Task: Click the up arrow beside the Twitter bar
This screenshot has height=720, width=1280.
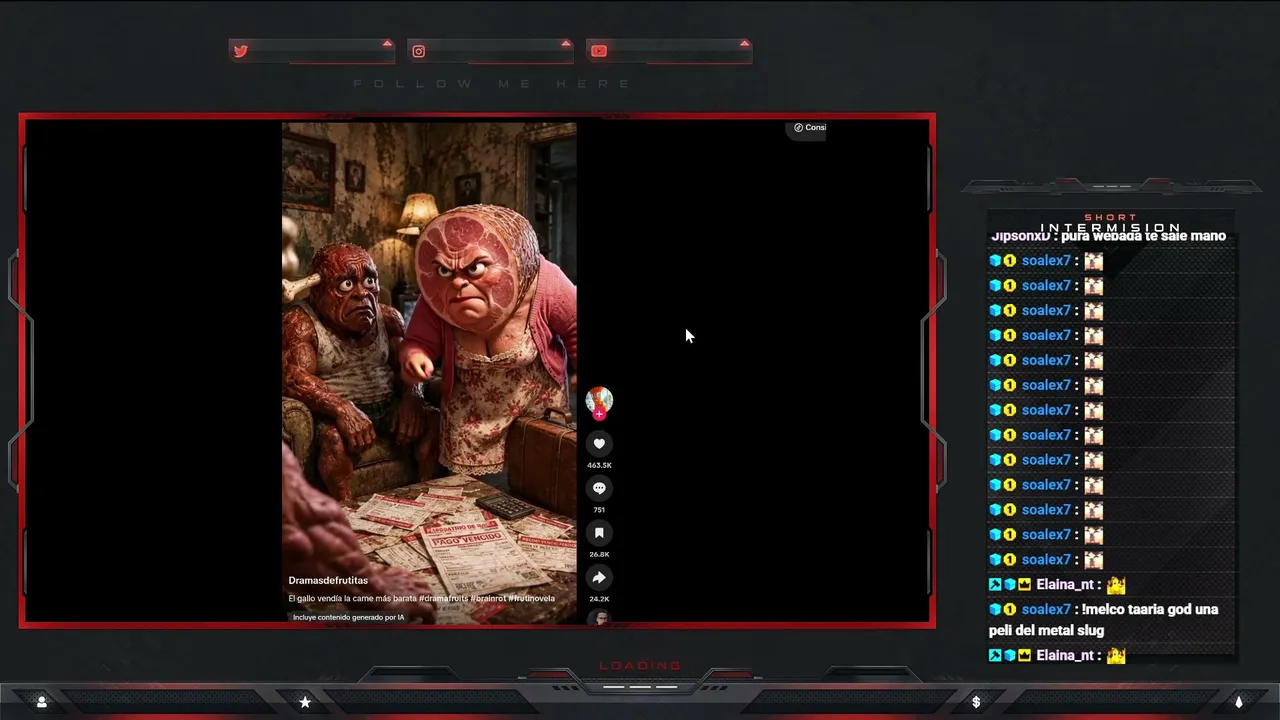Action: pos(387,44)
